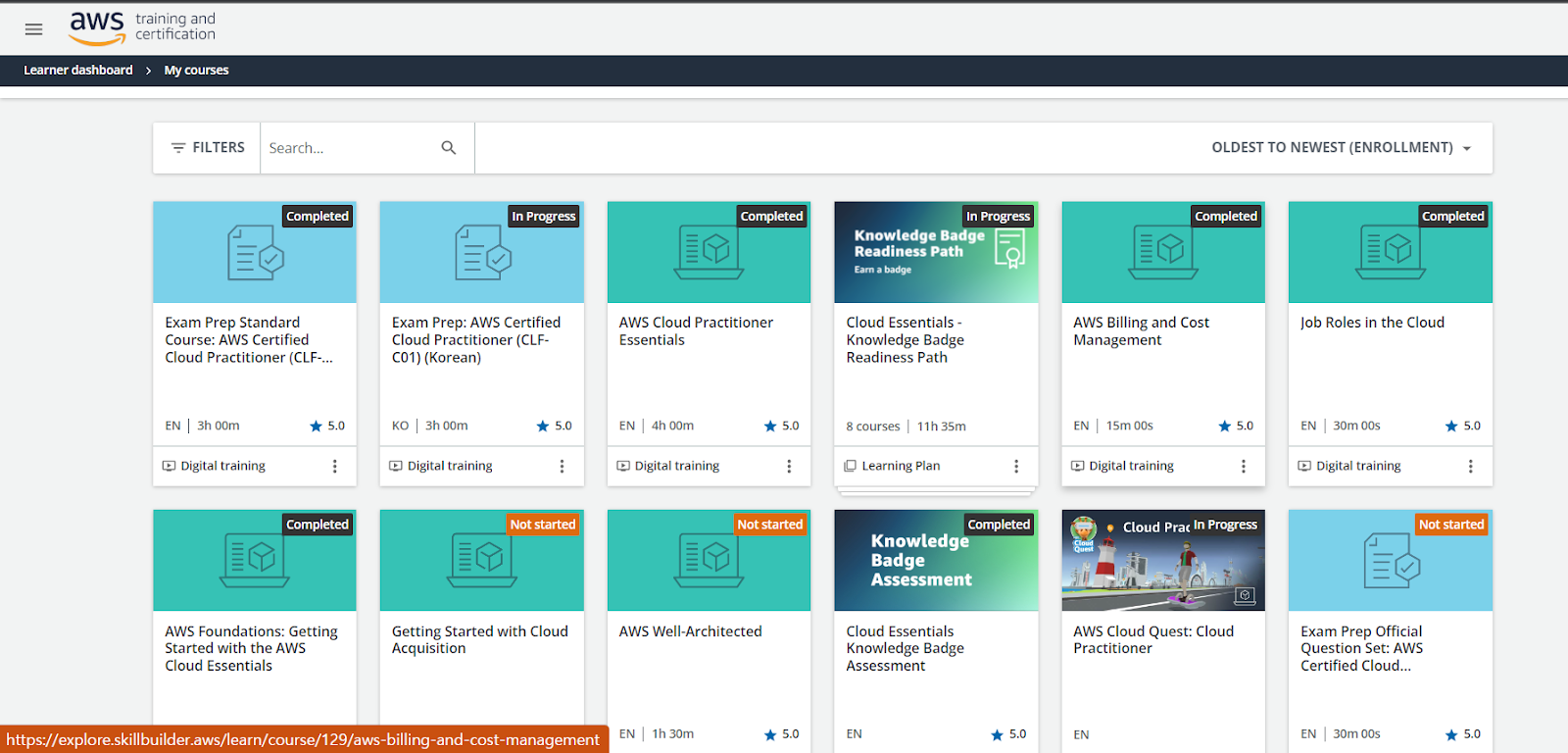The height and width of the screenshot is (753, 1568).
Task: Click Knowledge Badge Assessment banner image
Action: pos(936,561)
